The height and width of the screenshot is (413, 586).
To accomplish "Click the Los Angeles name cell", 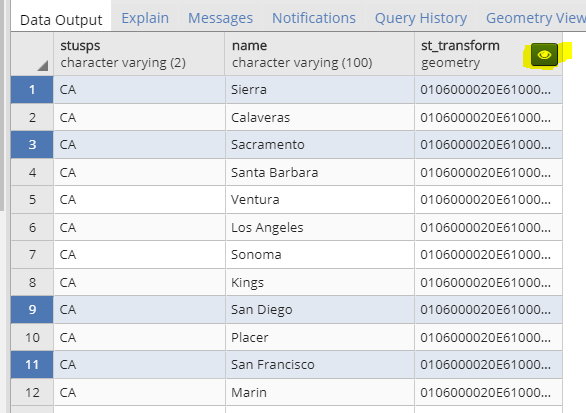I will (x=320, y=227).
